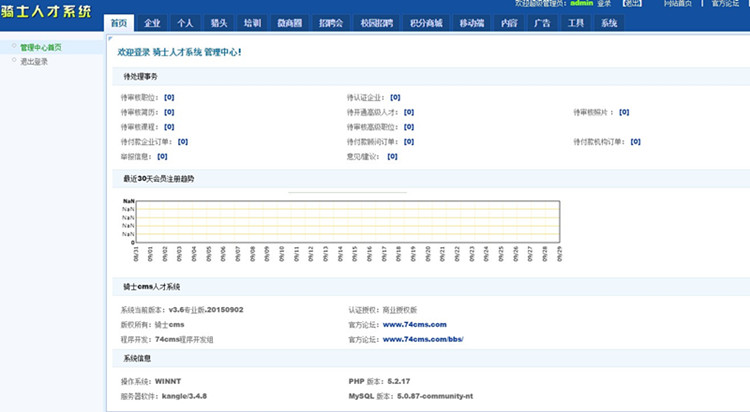Open the 意见建议 count [0]

point(392,156)
